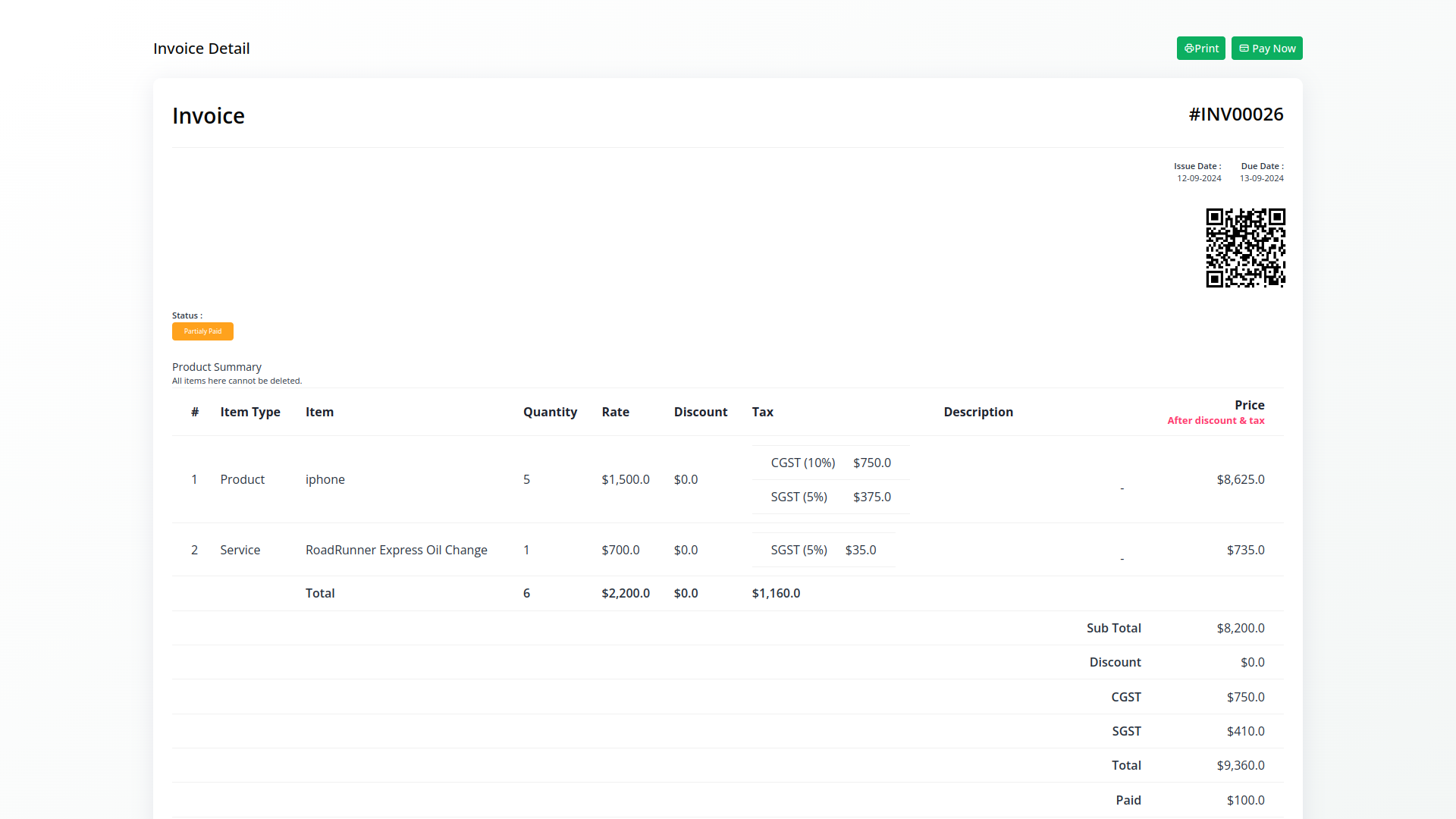
Task: Click the Partialy Paid status badge
Action: 202,331
